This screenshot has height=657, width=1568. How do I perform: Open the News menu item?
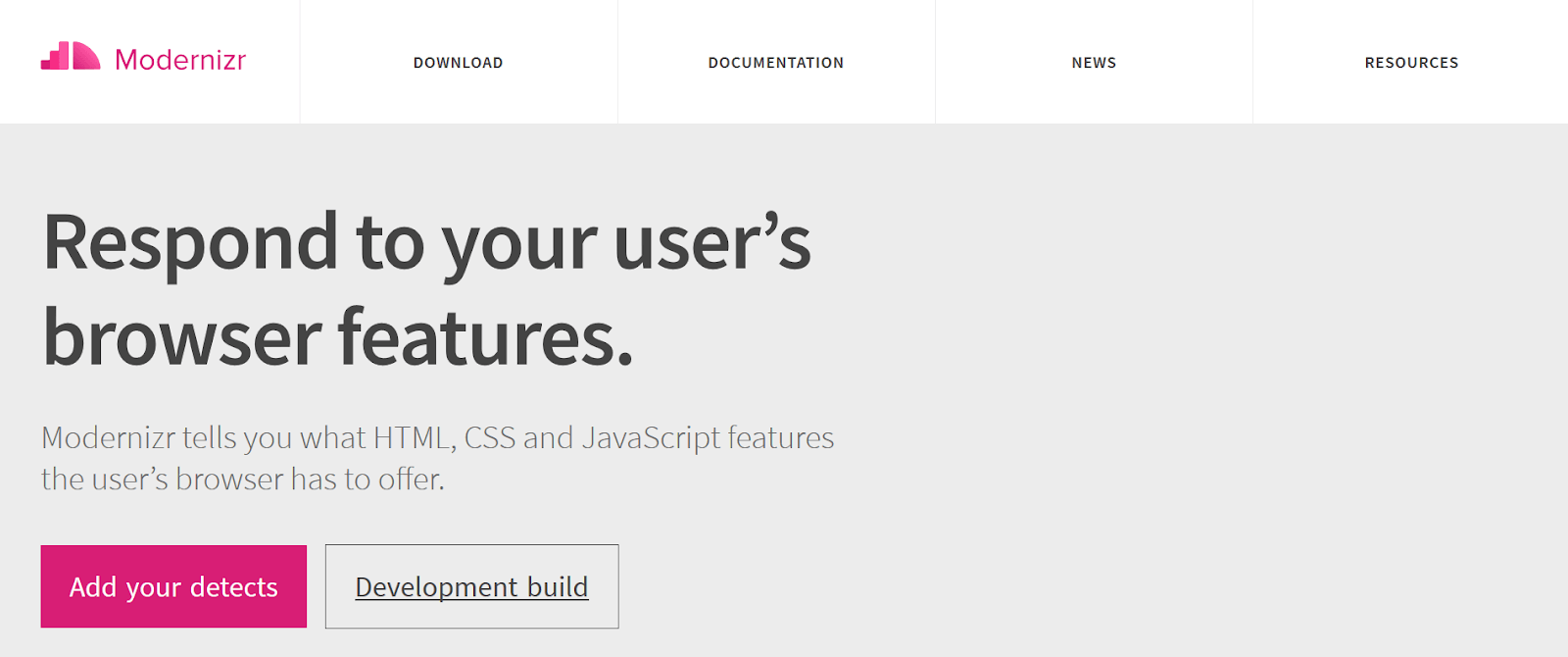point(1094,63)
